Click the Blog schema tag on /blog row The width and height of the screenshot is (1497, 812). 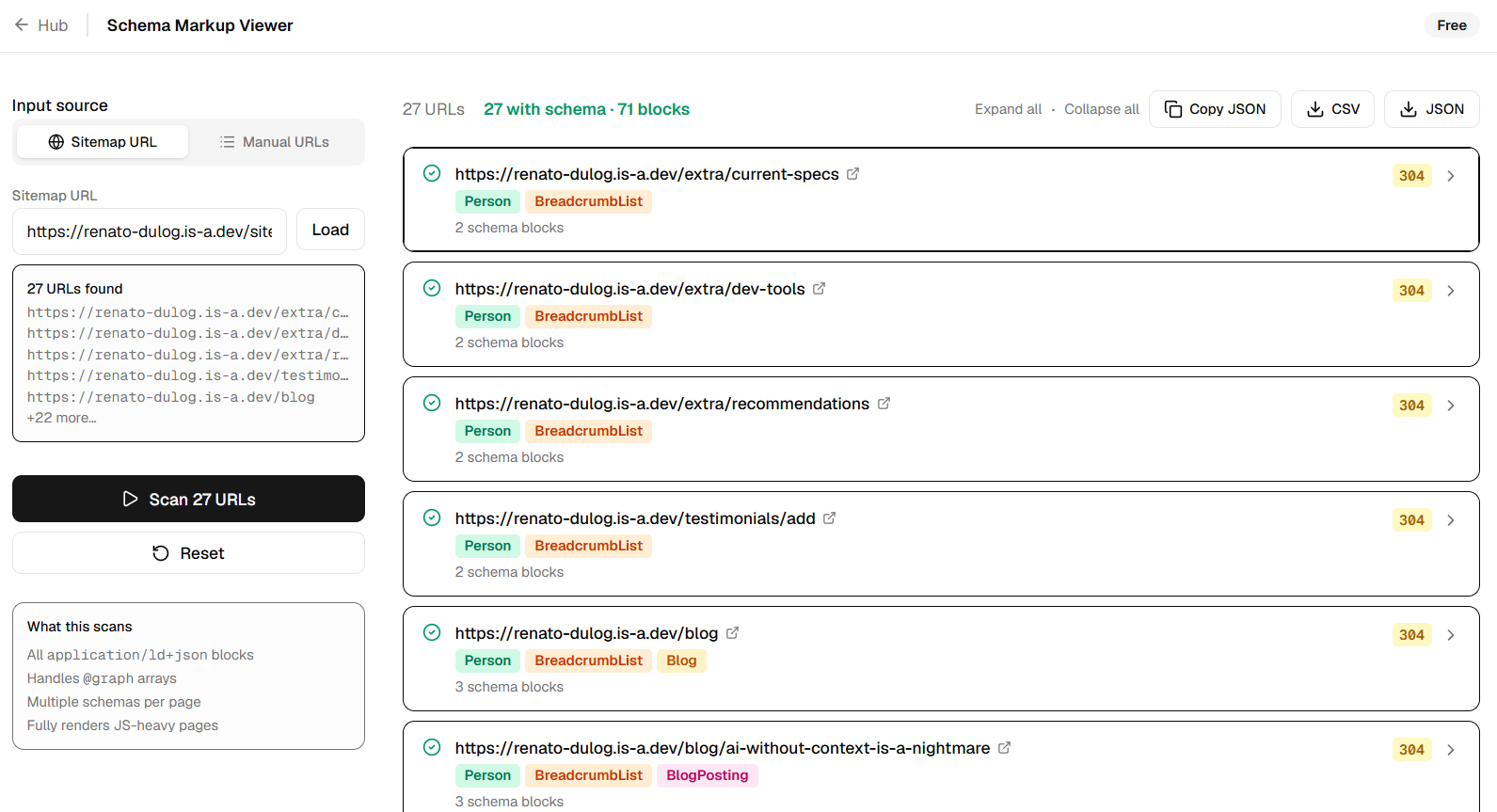pyautogui.click(x=681, y=661)
